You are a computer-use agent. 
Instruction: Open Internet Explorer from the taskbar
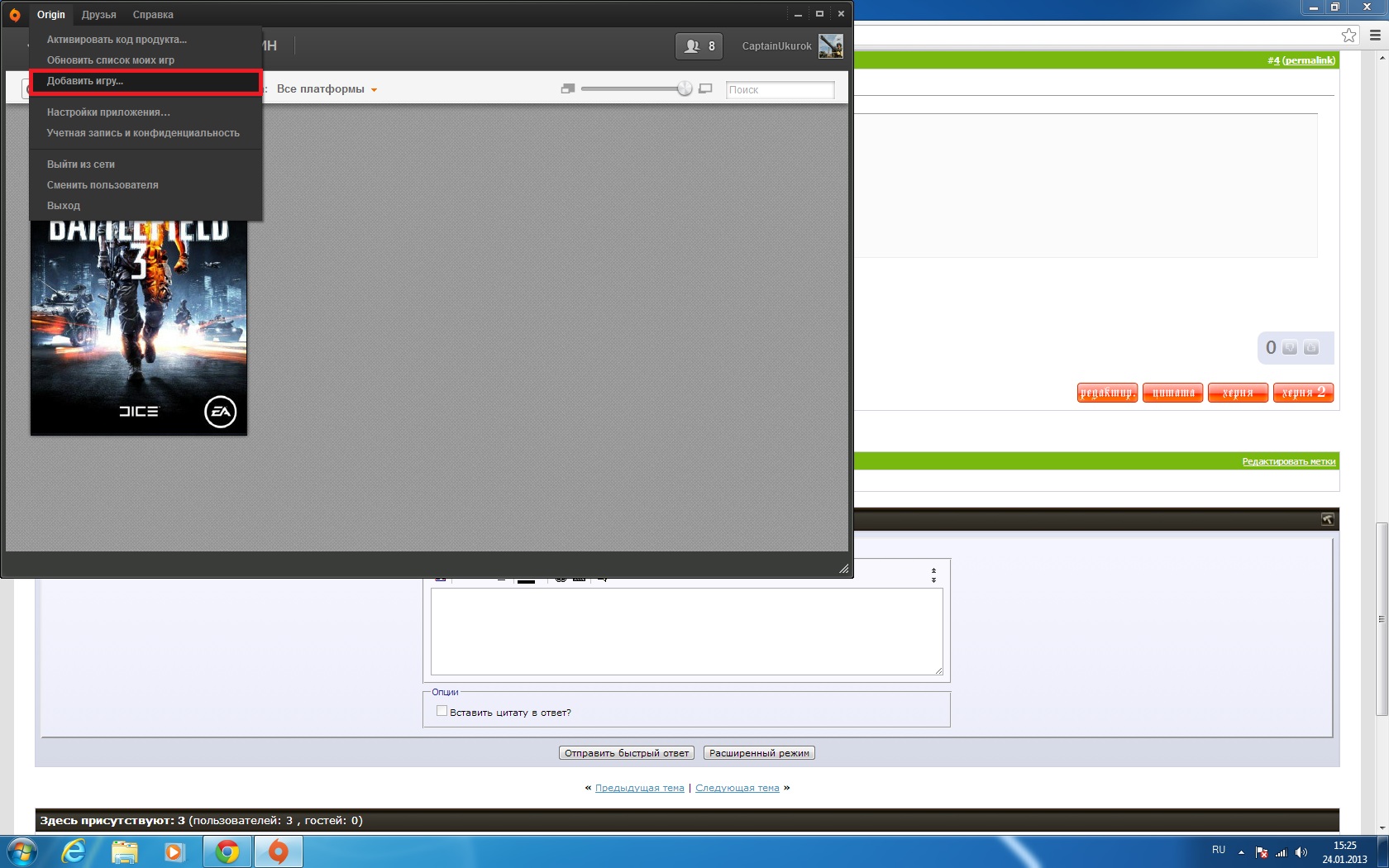[74, 851]
